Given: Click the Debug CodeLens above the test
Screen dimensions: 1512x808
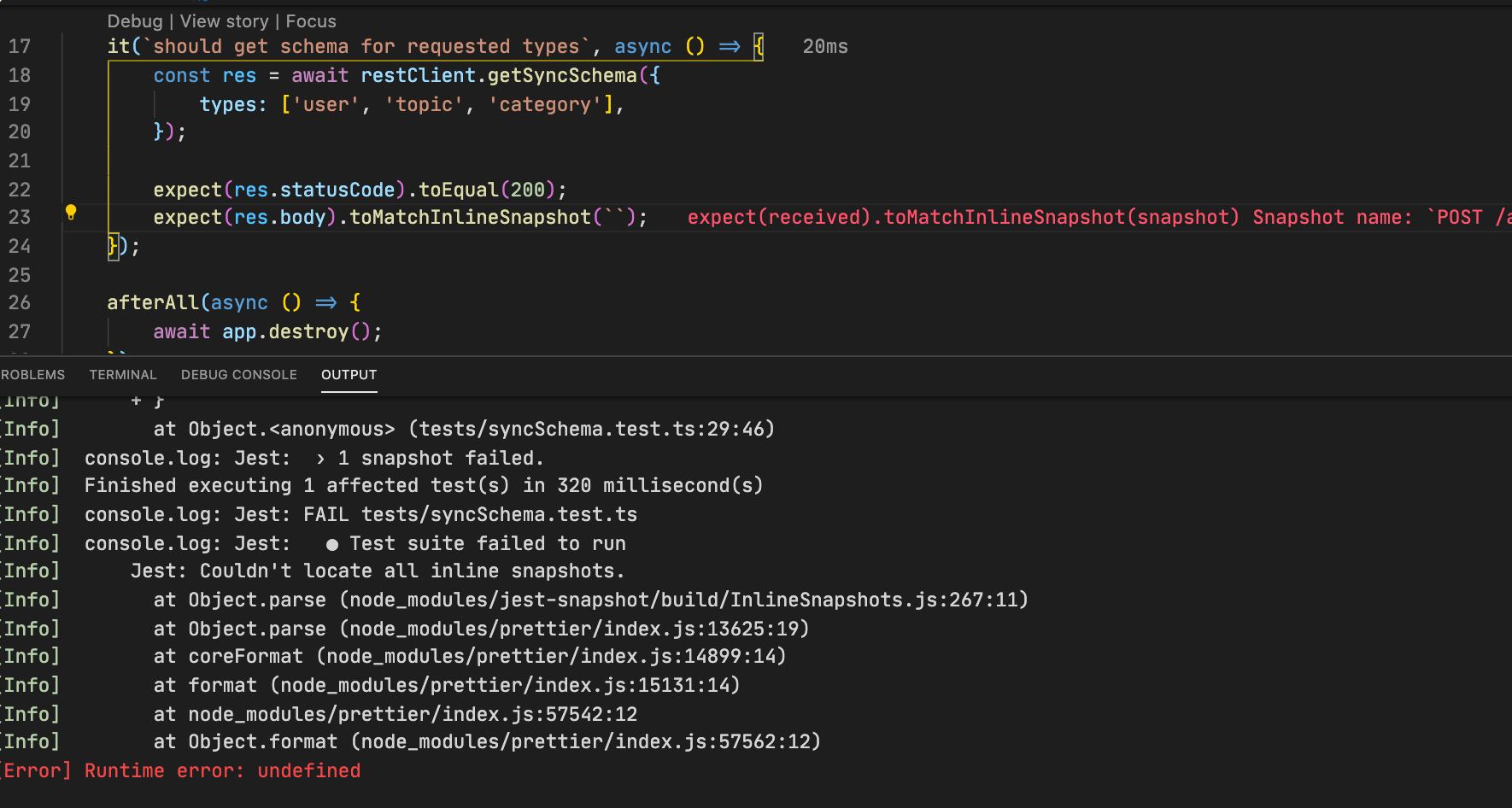Looking at the screenshot, I should pyautogui.click(x=135, y=20).
